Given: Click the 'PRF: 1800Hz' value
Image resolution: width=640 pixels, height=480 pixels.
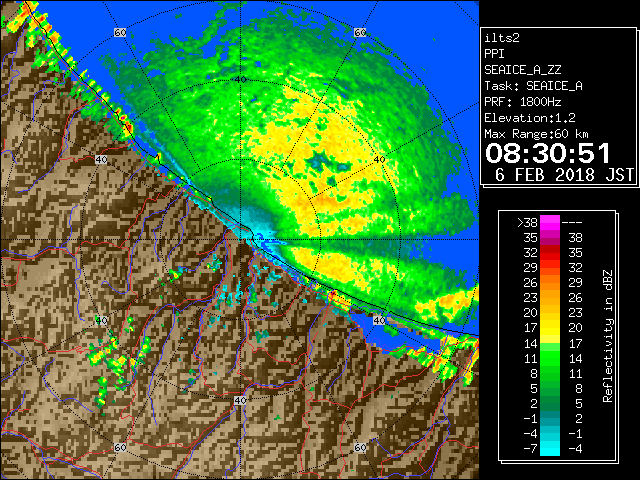Looking at the screenshot, I should tap(522, 102).
